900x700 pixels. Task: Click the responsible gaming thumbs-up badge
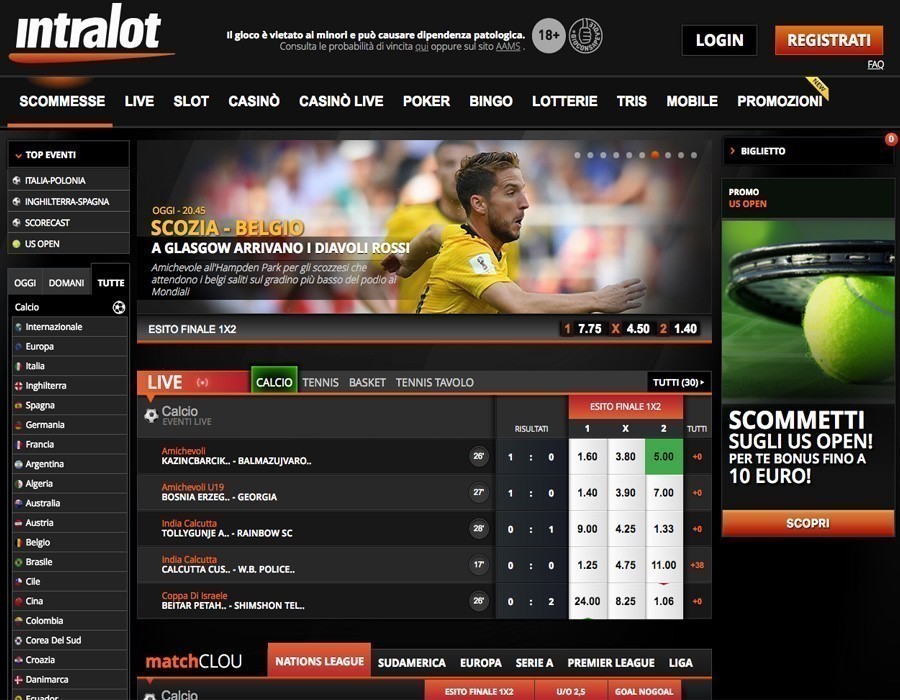pyautogui.click(x=585, y=36)
